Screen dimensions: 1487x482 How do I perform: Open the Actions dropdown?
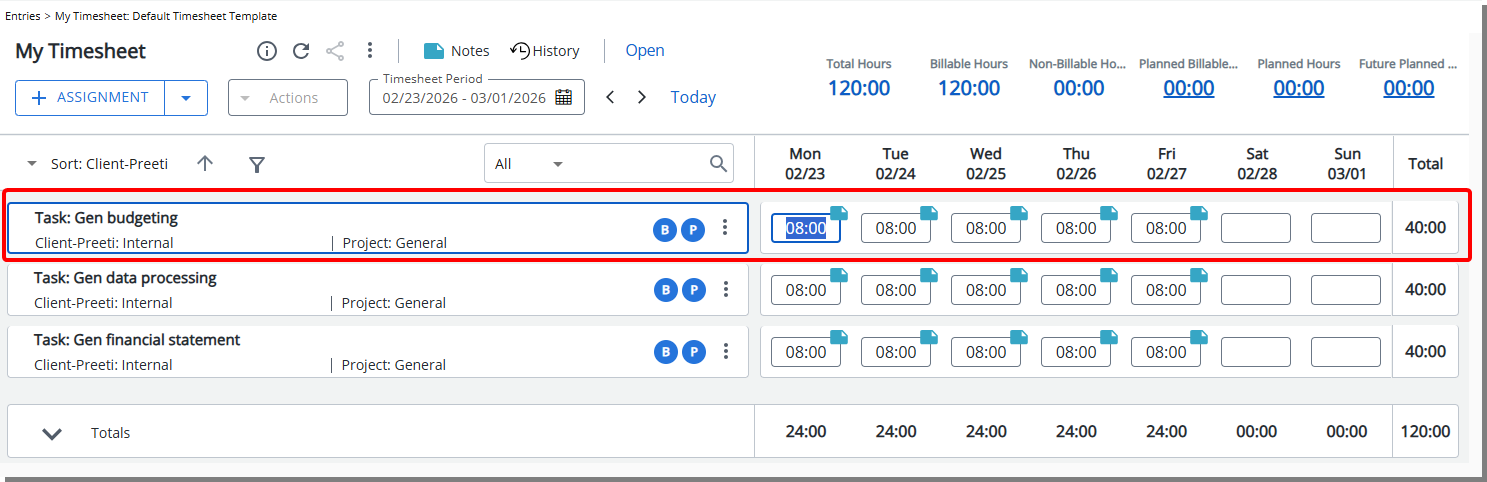[288, 98]
